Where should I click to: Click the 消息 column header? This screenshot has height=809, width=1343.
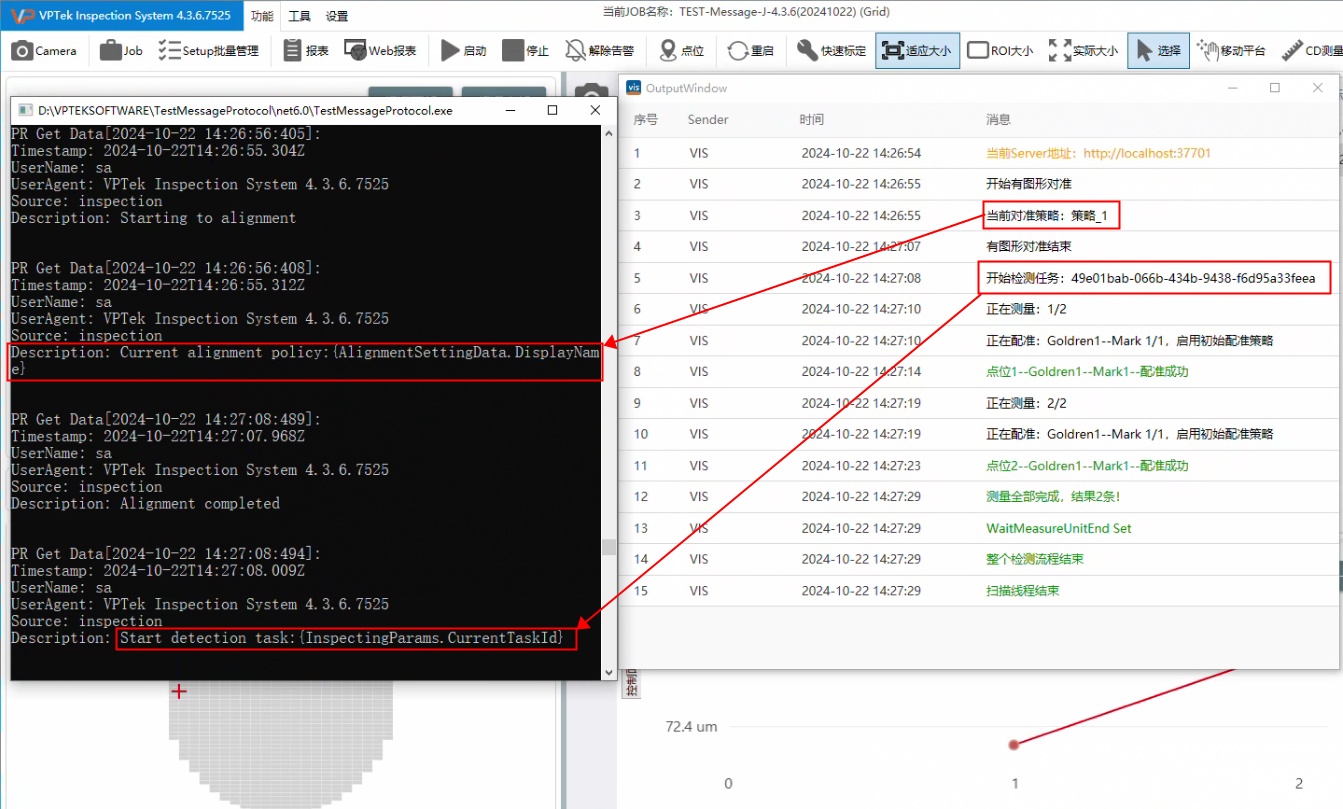998,120
